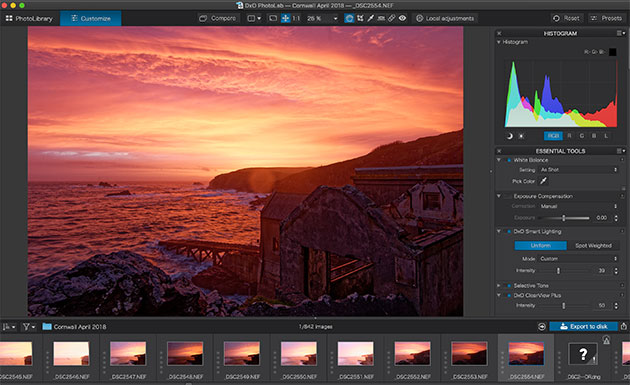Select the Crop tool icon
The height and width of the screenshot is (385, 630).
pyautogui.click(x=360, y=18)
